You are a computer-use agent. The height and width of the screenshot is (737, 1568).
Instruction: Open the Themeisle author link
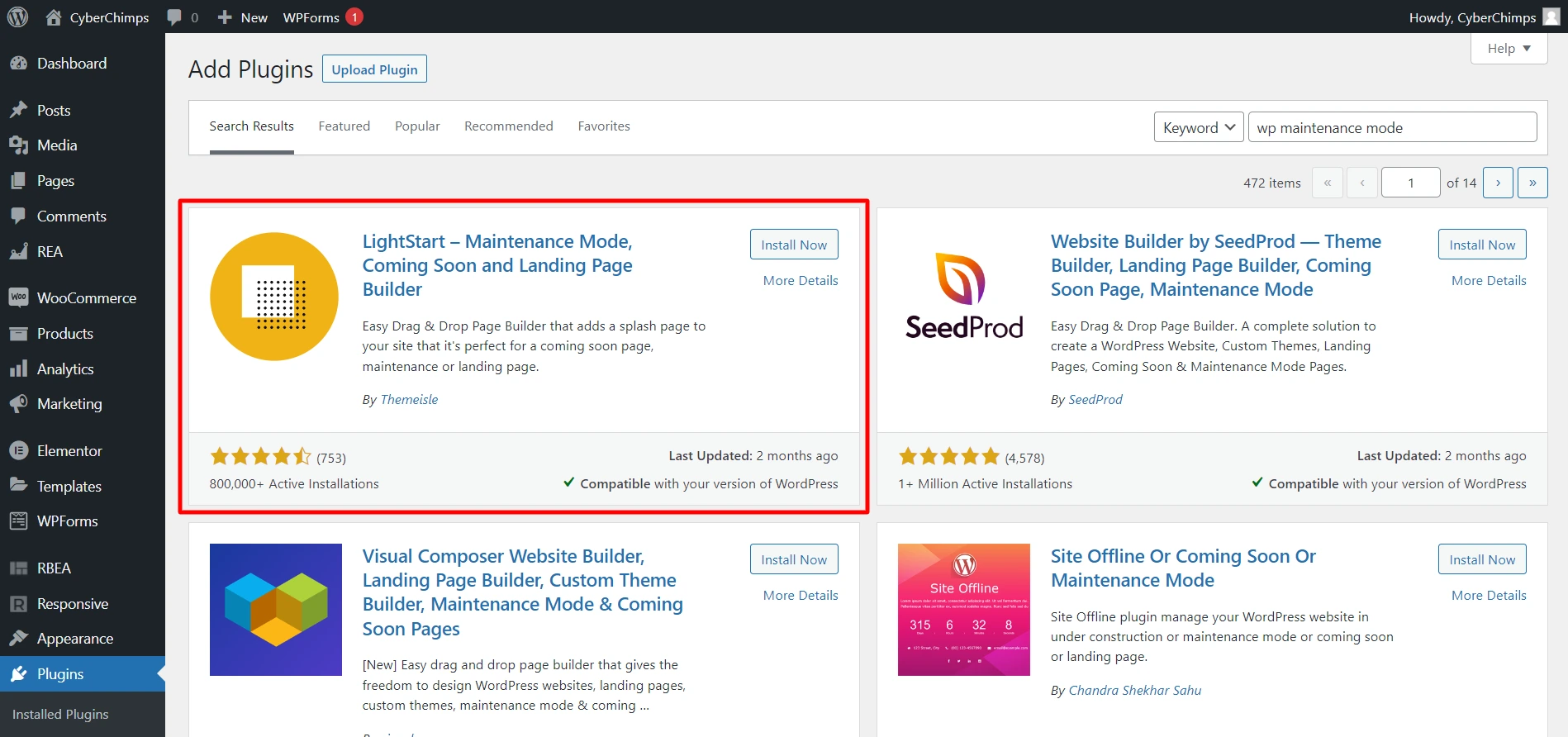[x=409, y=400]
